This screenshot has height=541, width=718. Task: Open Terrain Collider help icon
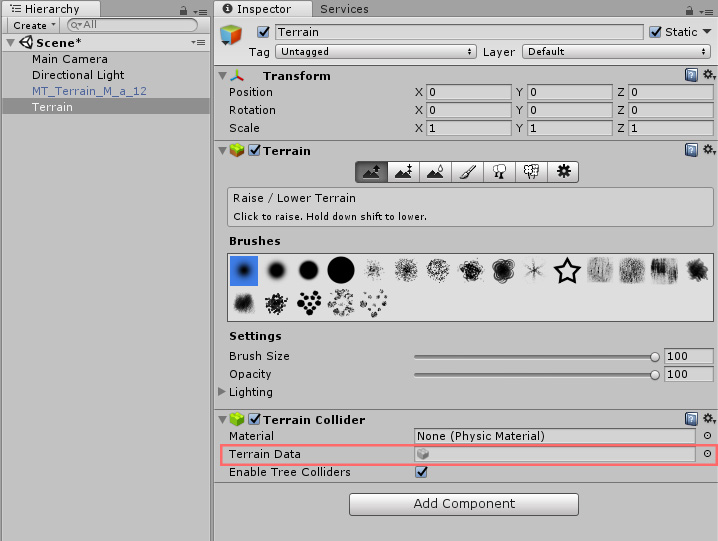point(691,419)
